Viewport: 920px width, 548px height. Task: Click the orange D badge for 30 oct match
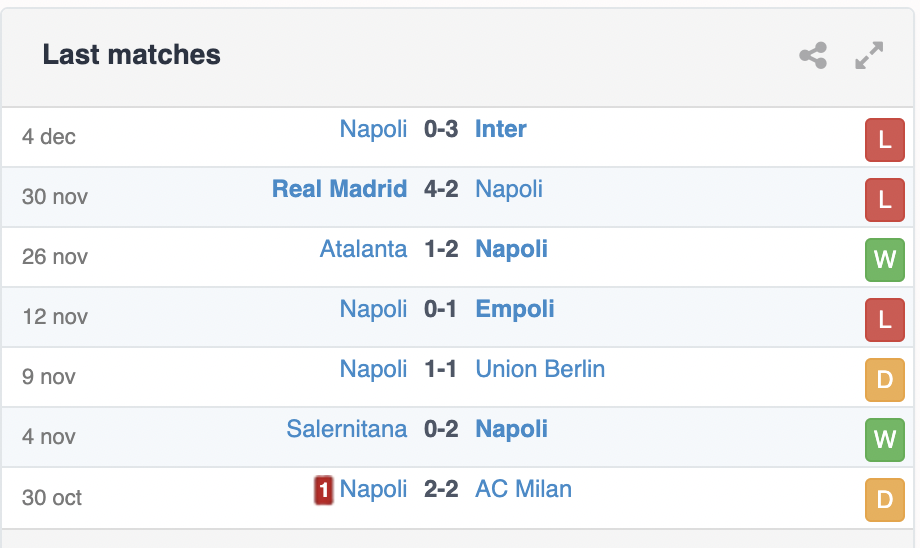pos(885,500)
